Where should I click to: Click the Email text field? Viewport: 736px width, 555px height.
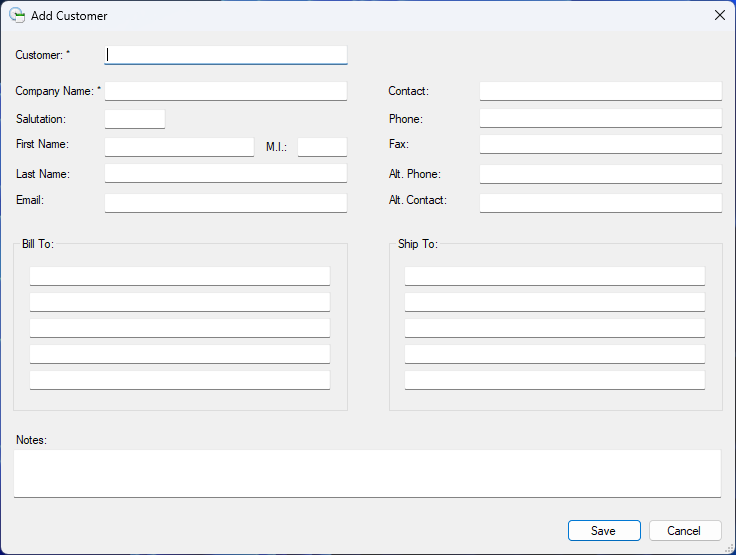(x=226, y=203)
